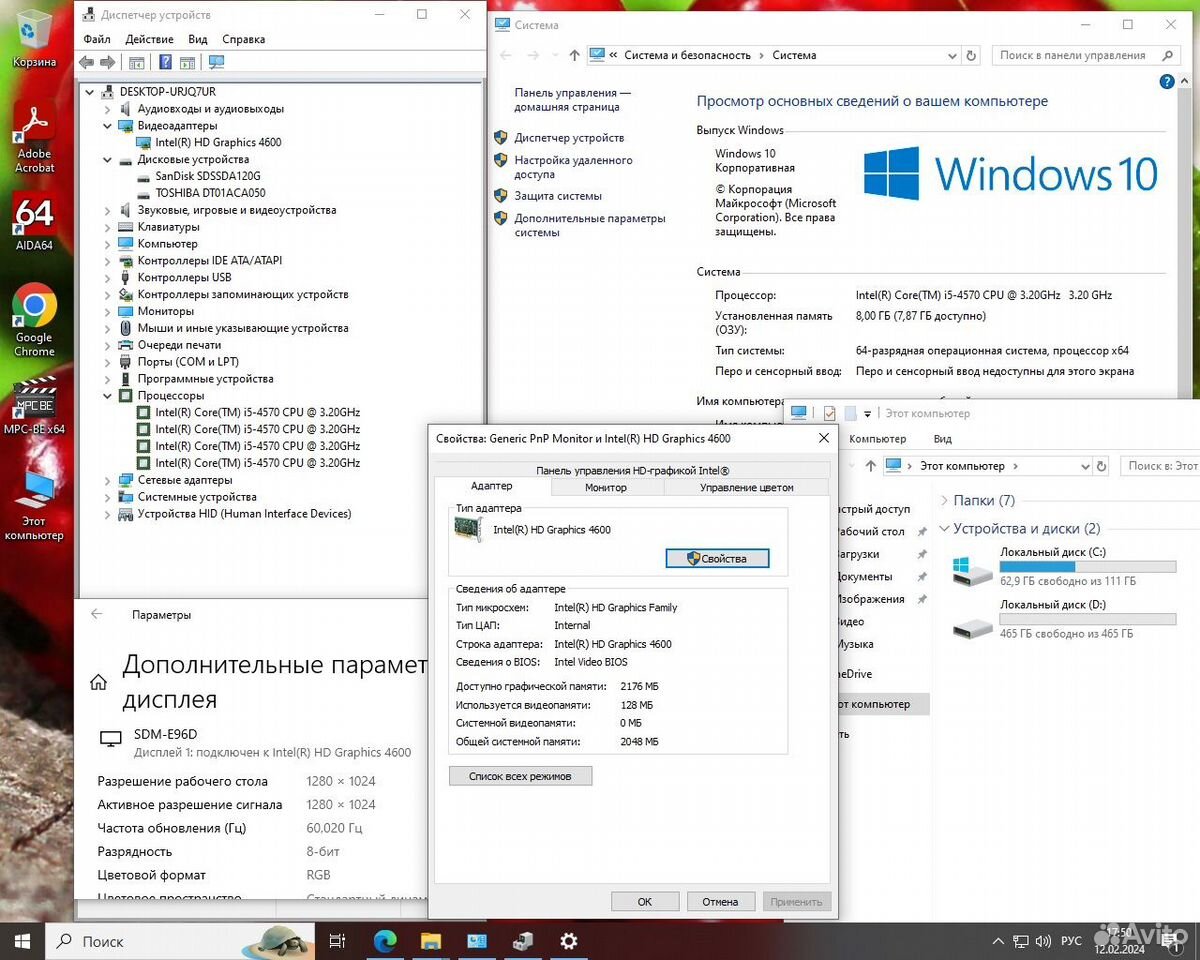Click Back arrow in Device Manager toolbar
This screenshot has width=1200, height=960.
(87, 62)
